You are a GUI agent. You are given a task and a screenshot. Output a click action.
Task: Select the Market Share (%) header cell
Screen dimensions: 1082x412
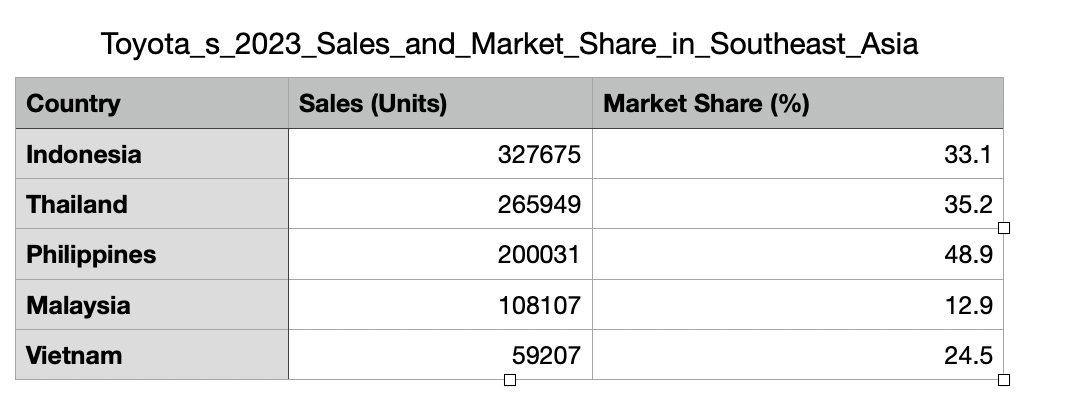click(797, 103)
